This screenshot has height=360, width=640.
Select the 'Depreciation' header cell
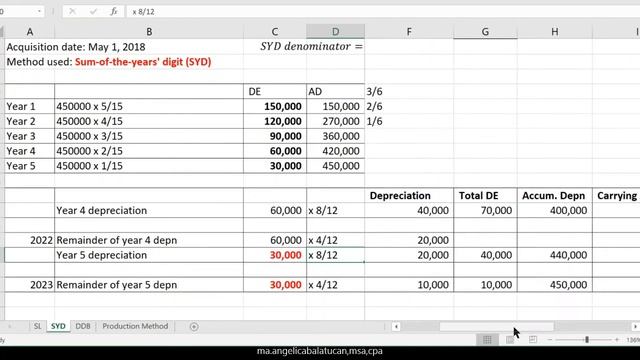tap(409, 196)
